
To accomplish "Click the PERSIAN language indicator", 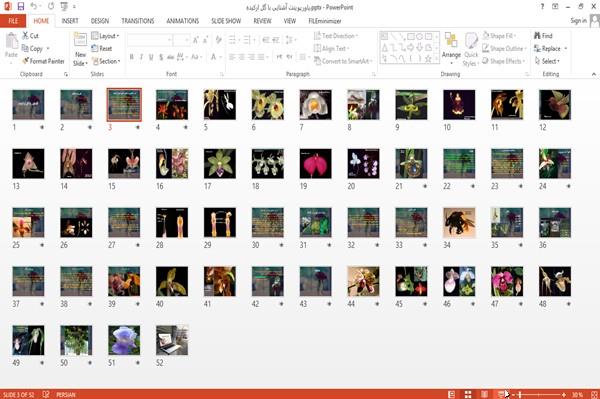I will (66, 394).
